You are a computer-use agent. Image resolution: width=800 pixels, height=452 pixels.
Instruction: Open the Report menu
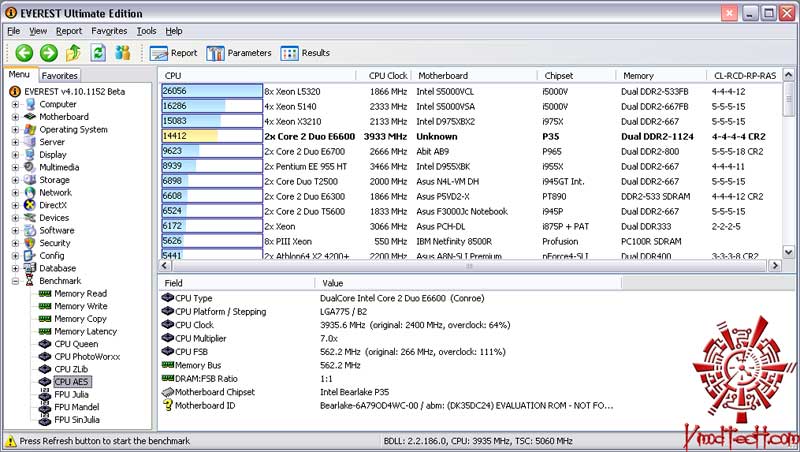click(x=69, y=31)
